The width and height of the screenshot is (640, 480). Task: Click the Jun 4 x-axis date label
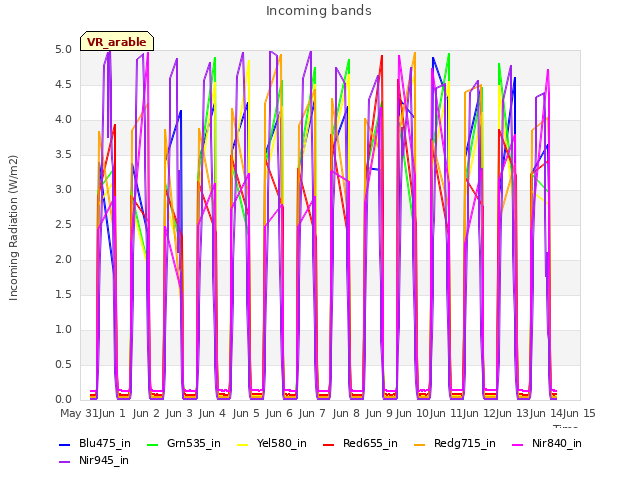click(212, 413)
